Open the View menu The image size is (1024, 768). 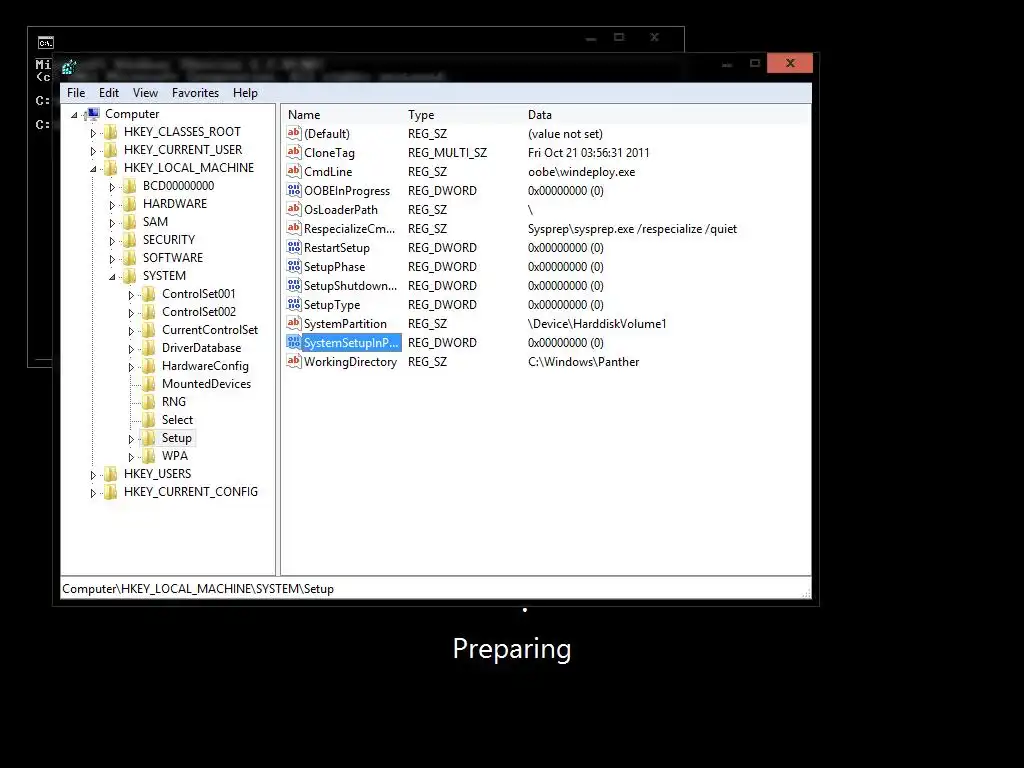point(145,93)
